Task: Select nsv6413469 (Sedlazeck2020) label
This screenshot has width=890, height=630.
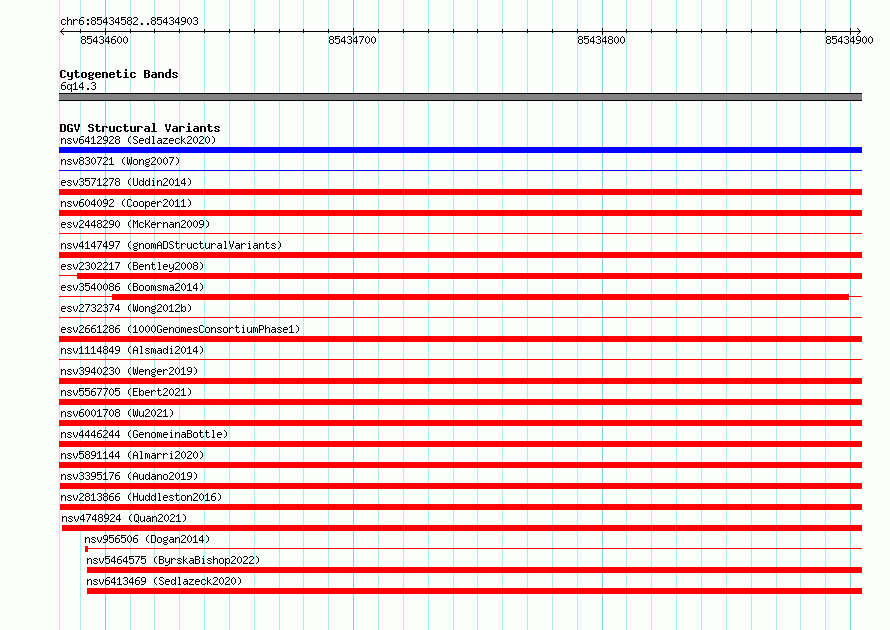Action: click(164, 581)
